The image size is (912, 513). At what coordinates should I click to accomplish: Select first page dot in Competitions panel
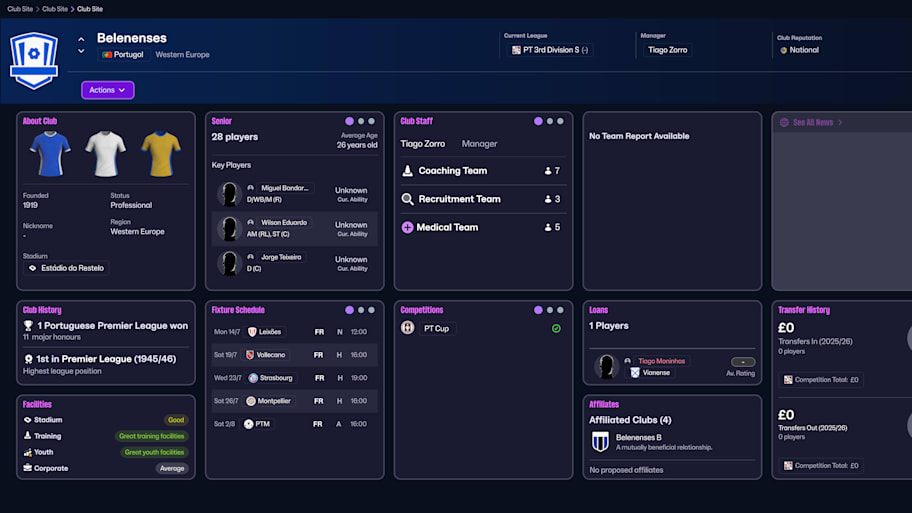pos(539,310)
